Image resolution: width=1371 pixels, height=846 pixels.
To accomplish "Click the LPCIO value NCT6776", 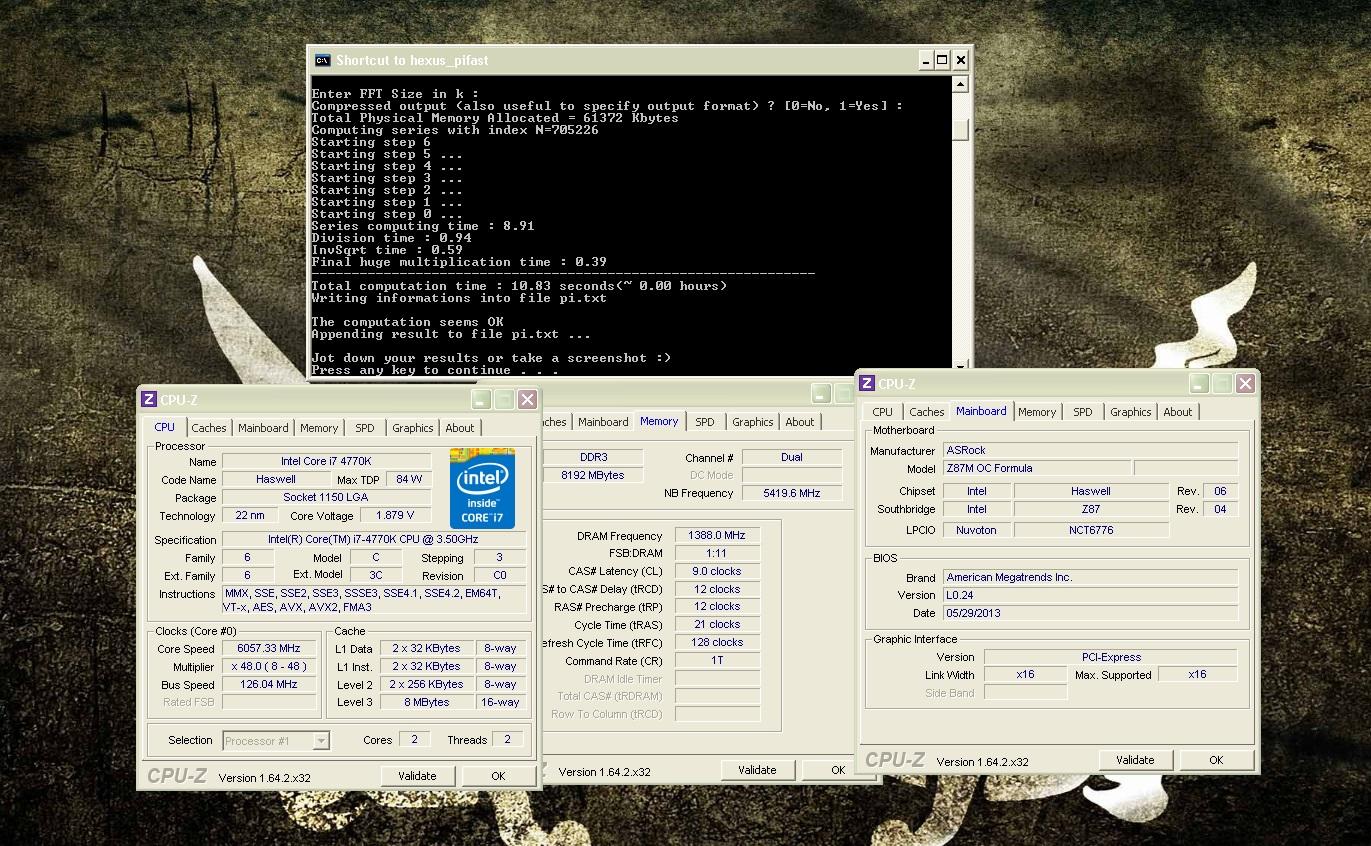I will (x=1091, y=530).
